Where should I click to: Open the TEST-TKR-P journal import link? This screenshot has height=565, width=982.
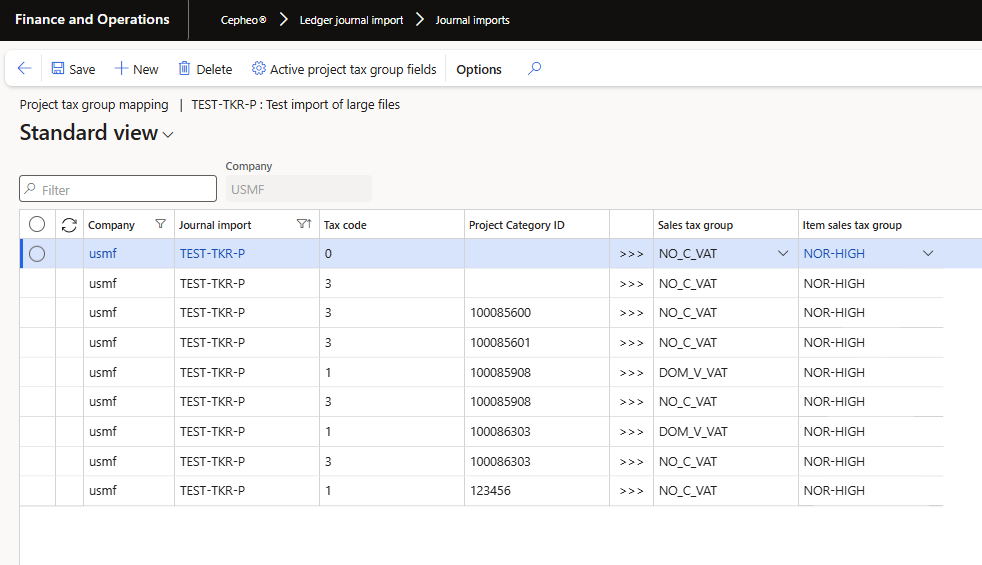pyautogui.click(x=212, y=254)
